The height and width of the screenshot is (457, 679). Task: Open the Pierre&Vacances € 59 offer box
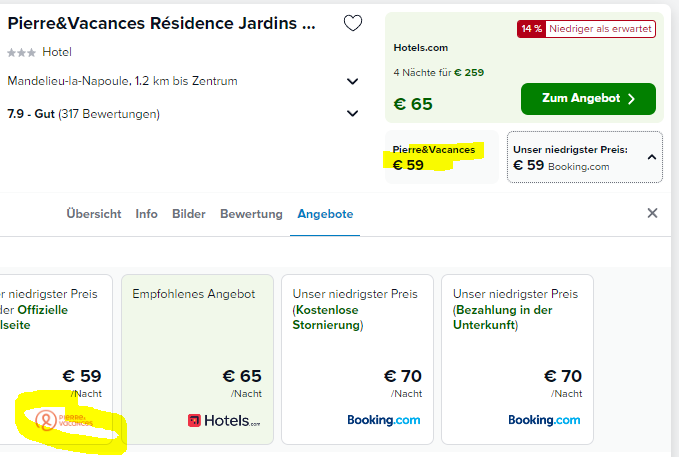(442, 157)
